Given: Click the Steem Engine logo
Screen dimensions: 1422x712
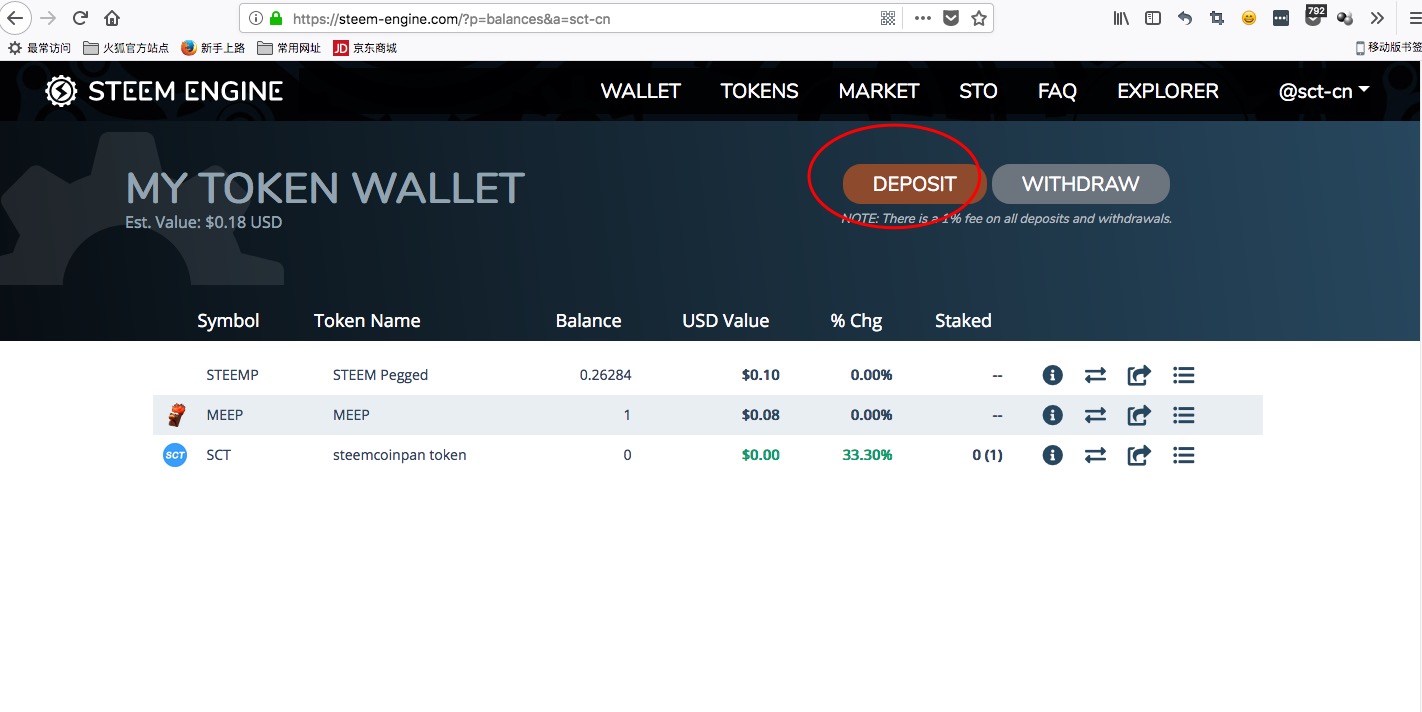Looking at the screenshot, I should 164,91.
